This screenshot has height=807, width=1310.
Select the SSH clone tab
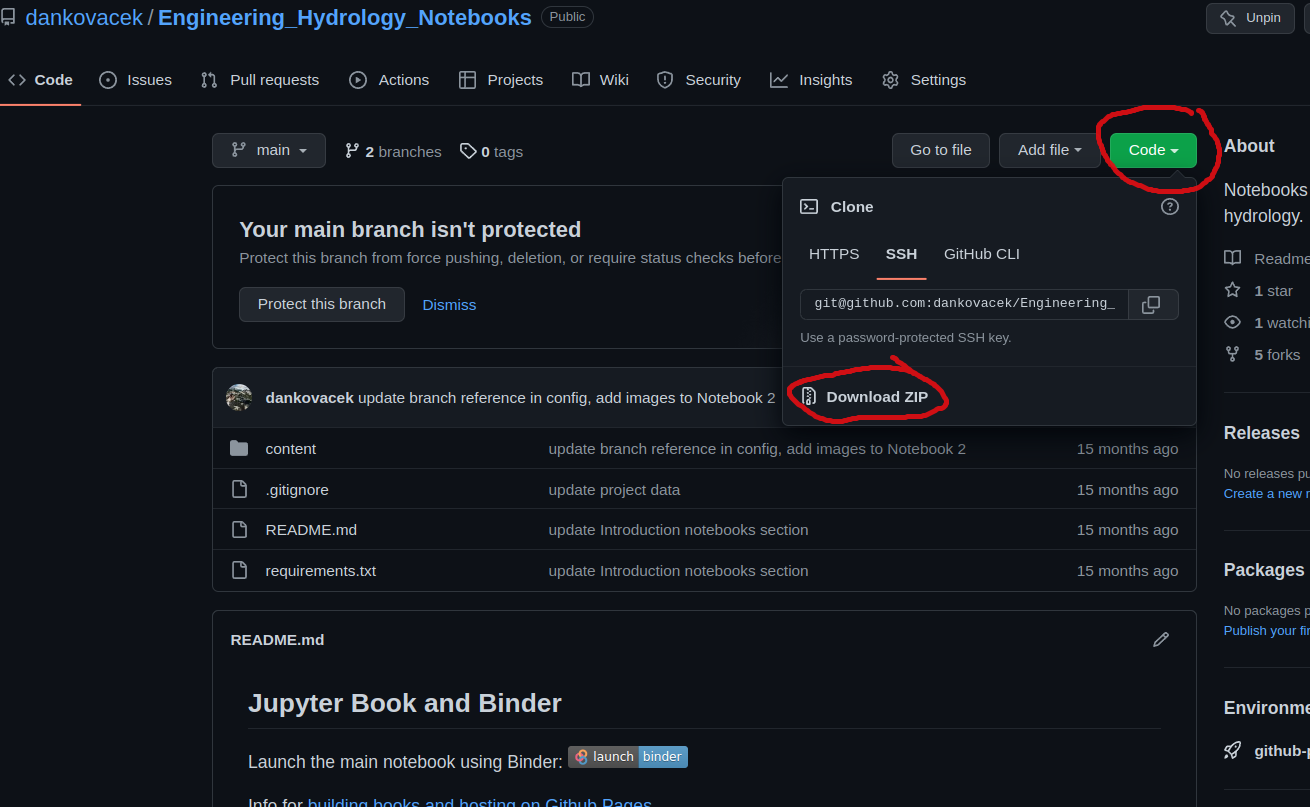pos(901,254)
